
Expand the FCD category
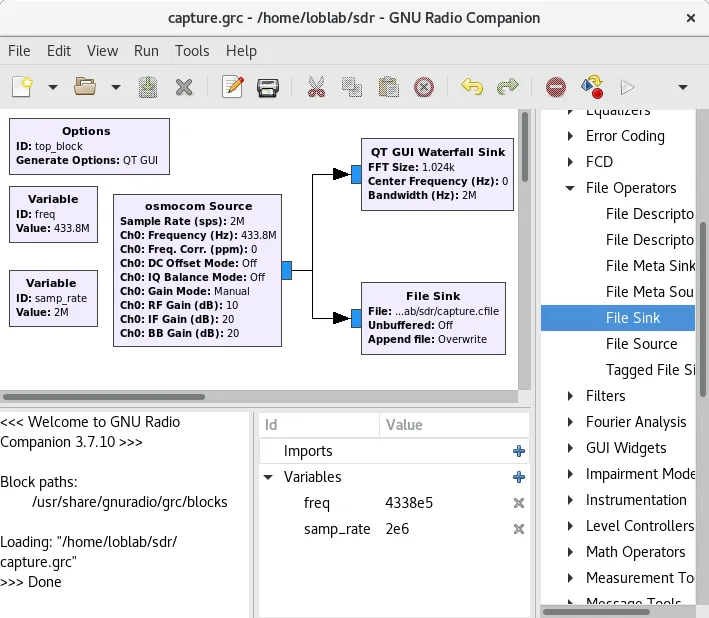[x=570, y=162]
